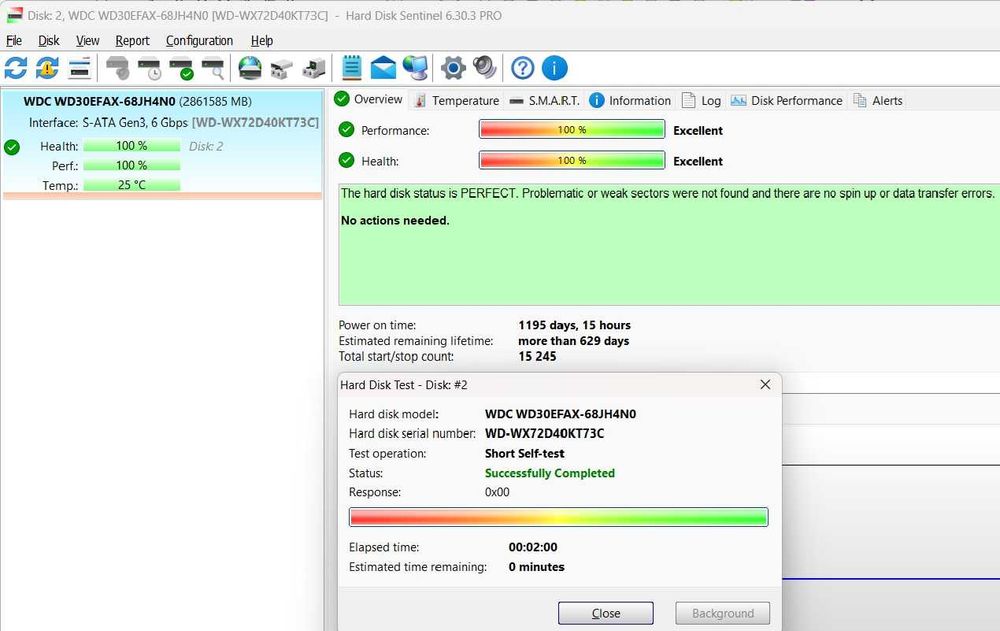Click the greyed-out disk icon in toolbar
Viewport: 1000px width, 631px height.
(x=117, y=68)
